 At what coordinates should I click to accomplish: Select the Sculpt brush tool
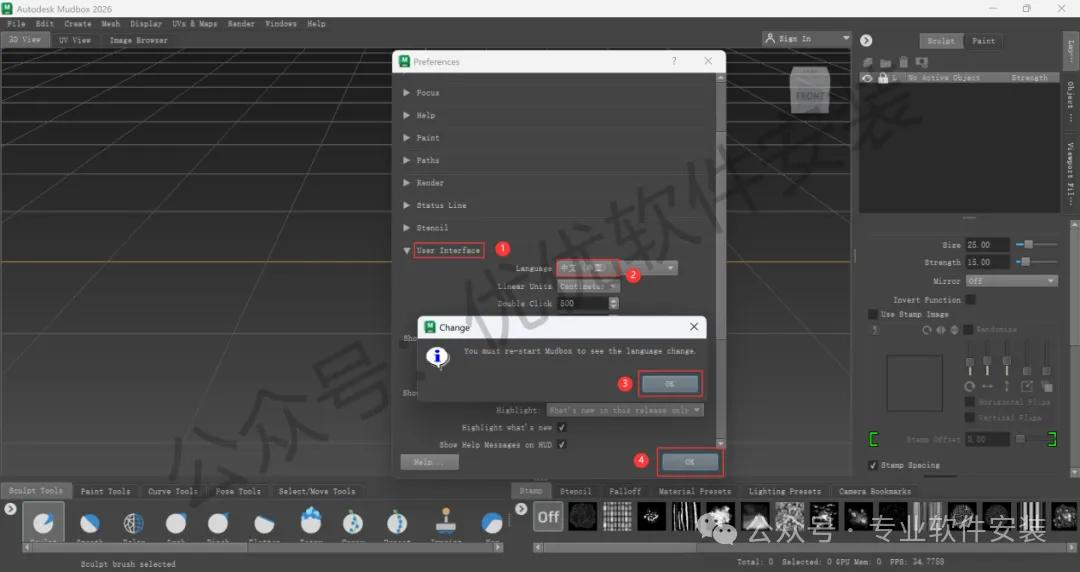[43, 523]
